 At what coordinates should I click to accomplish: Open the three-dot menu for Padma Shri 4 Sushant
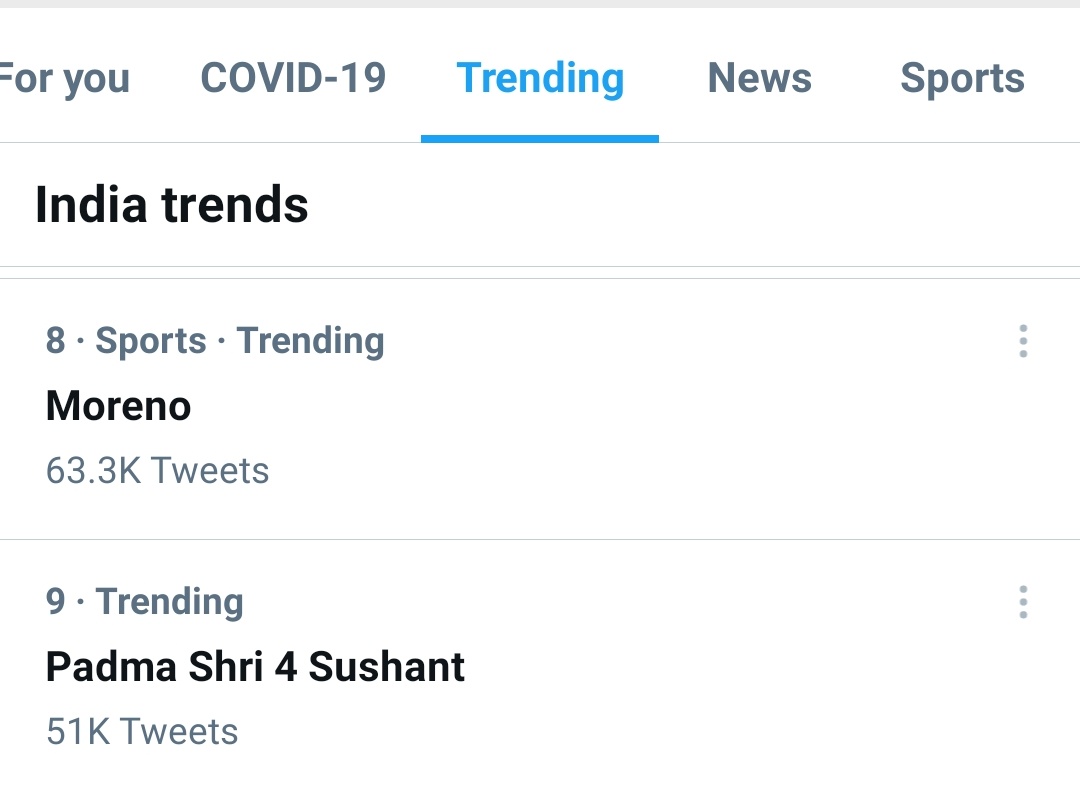click(x=1023, y=602)
